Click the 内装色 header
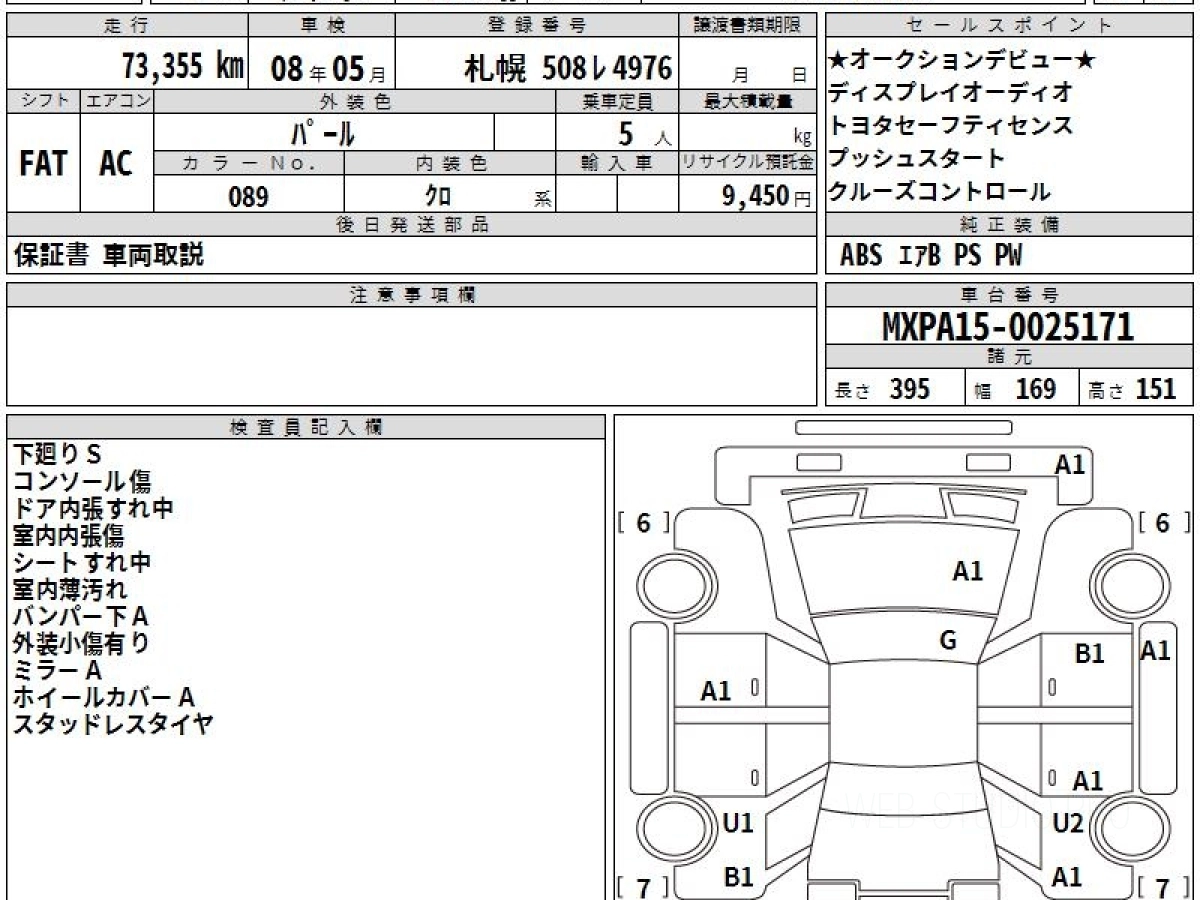1200x900 pixels. 450,163
